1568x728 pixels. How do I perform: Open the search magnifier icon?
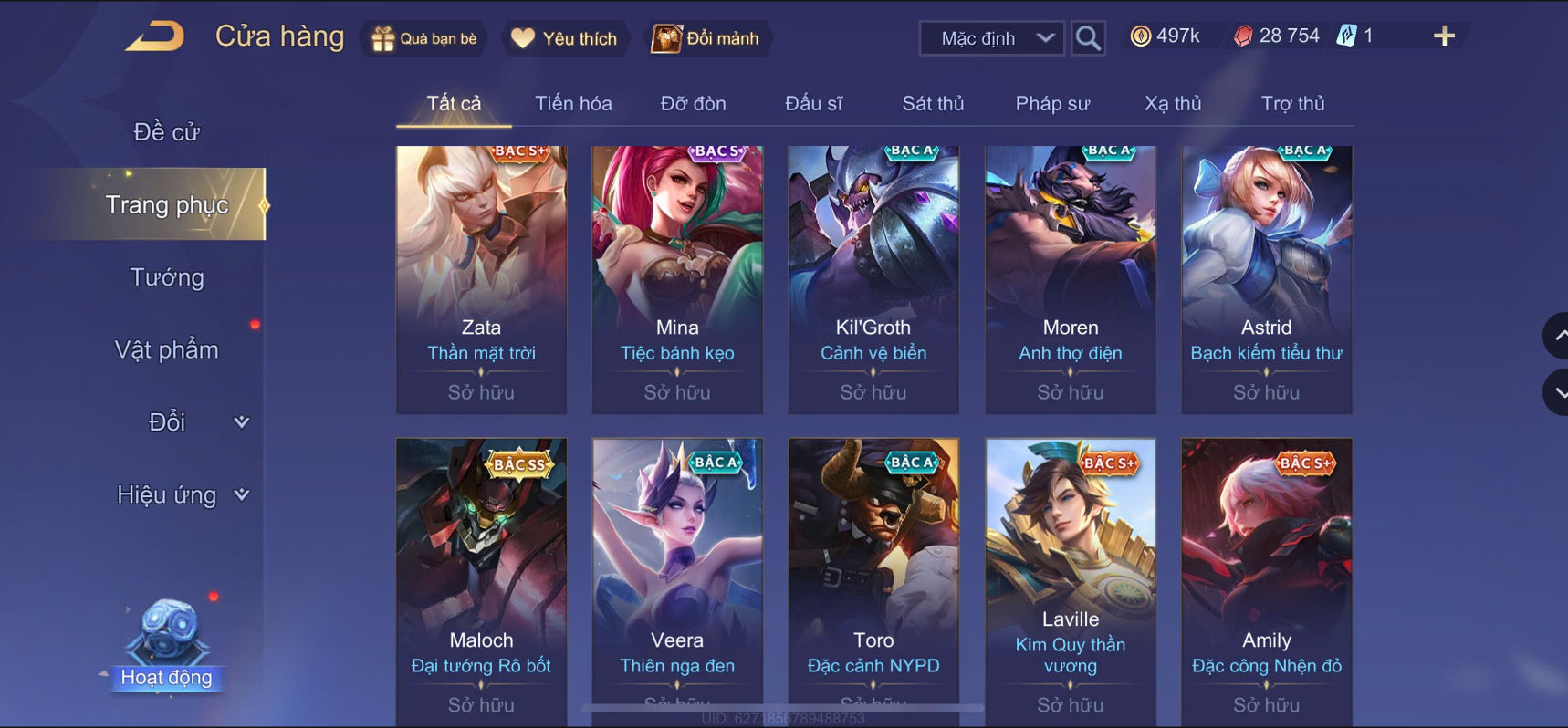tap(1088, 38)
